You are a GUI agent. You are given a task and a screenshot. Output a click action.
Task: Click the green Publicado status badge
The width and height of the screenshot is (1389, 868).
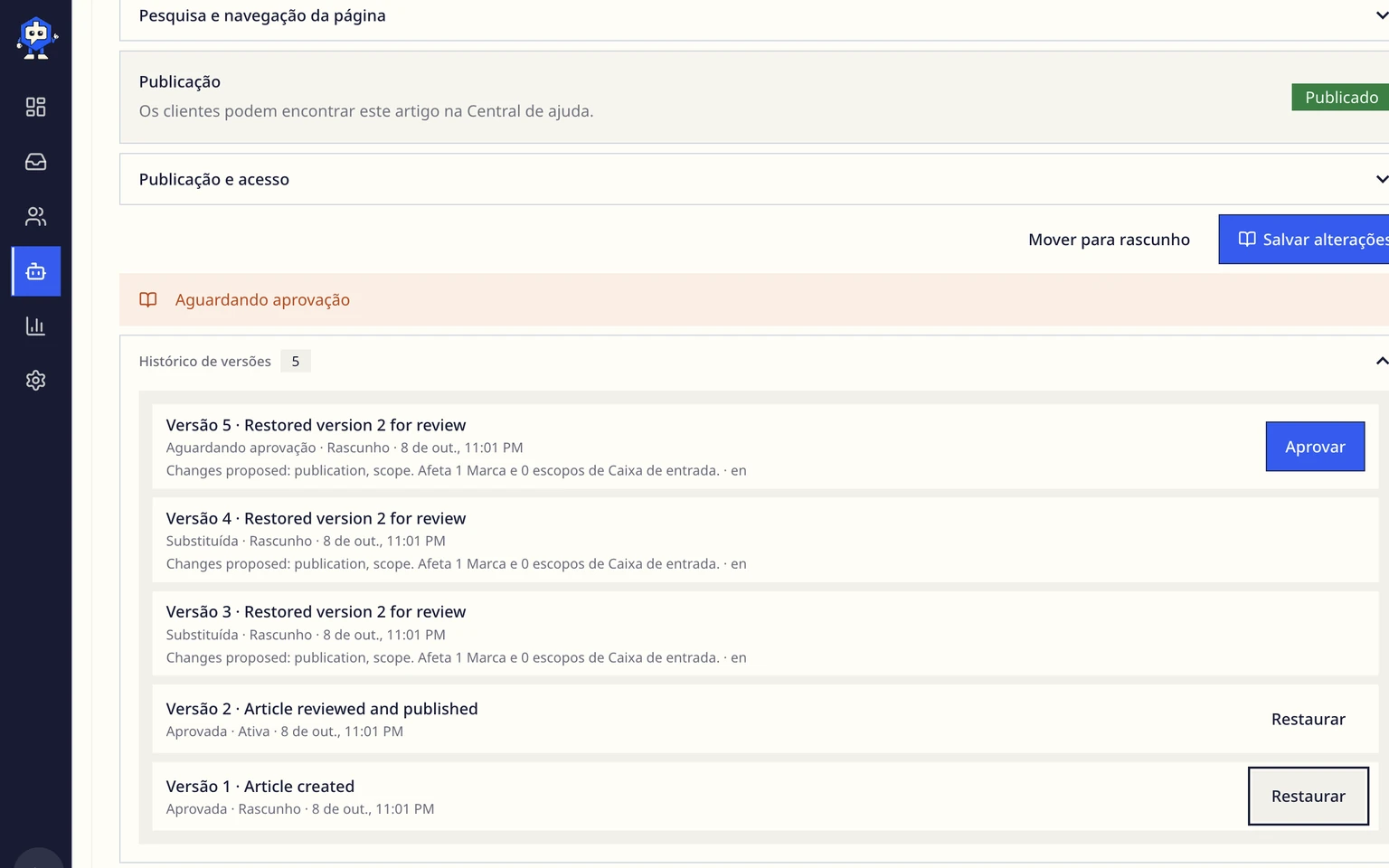pos(1340,98)
